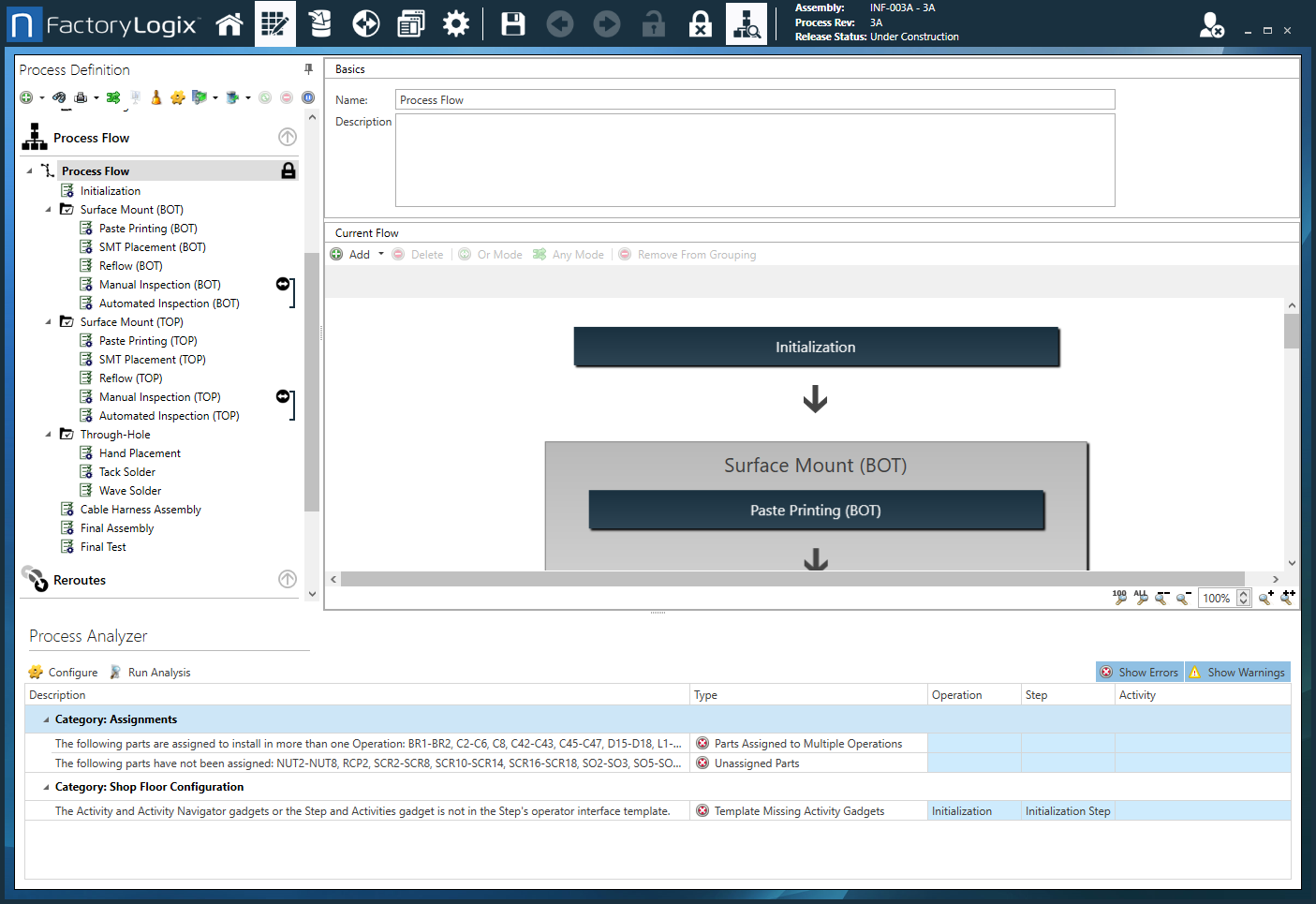Click the printer icon to print the process

pos(82,97)
